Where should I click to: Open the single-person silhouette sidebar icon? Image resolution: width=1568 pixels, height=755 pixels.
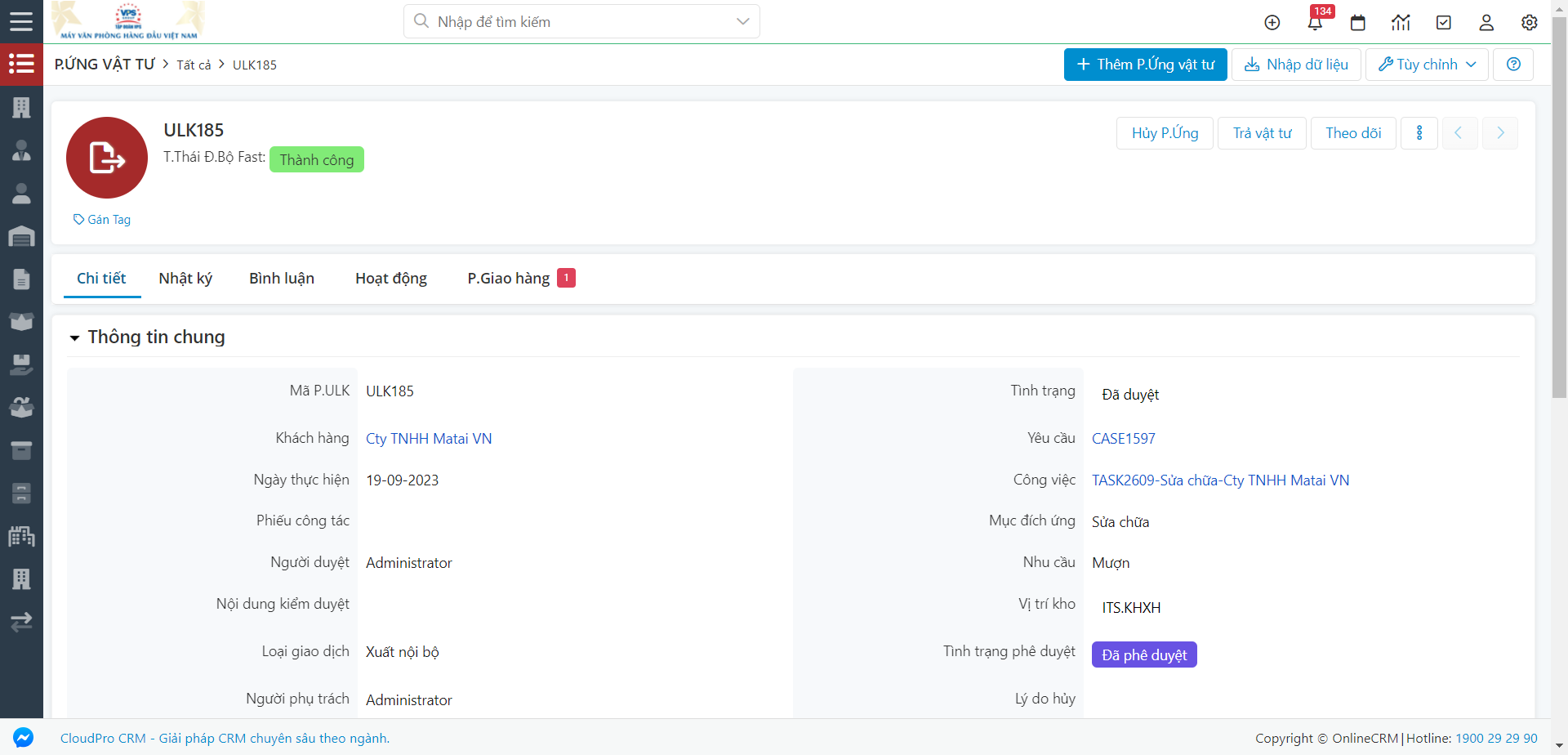point(21,194)
